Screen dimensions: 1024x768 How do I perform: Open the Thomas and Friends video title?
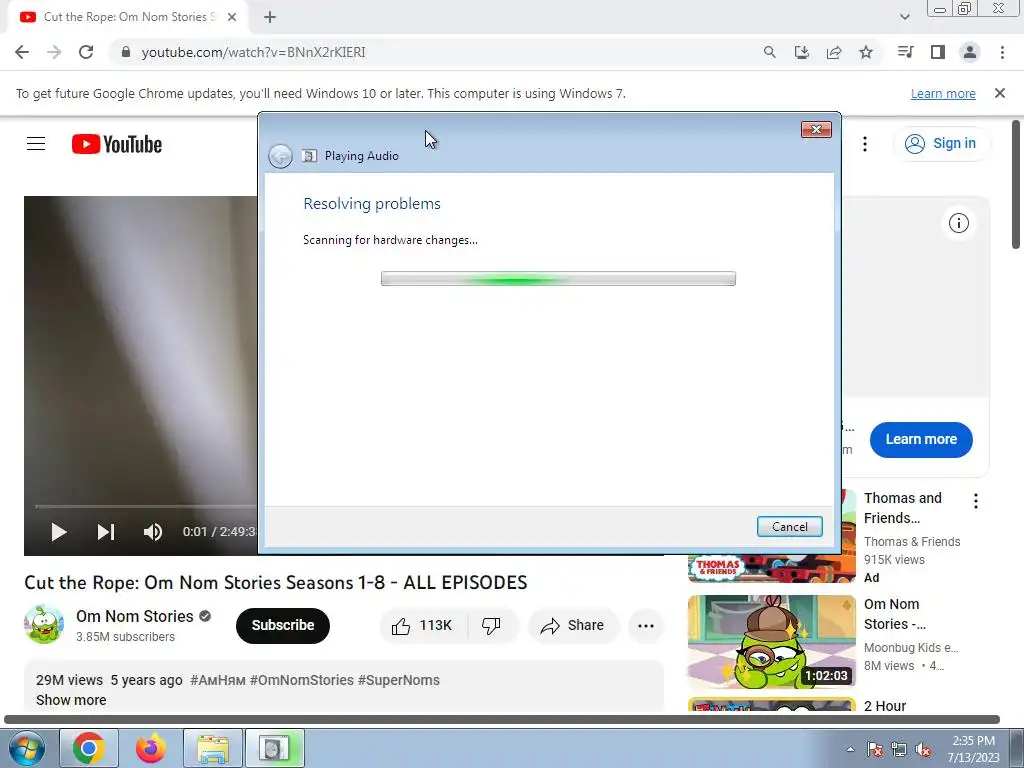pos(903,508)
